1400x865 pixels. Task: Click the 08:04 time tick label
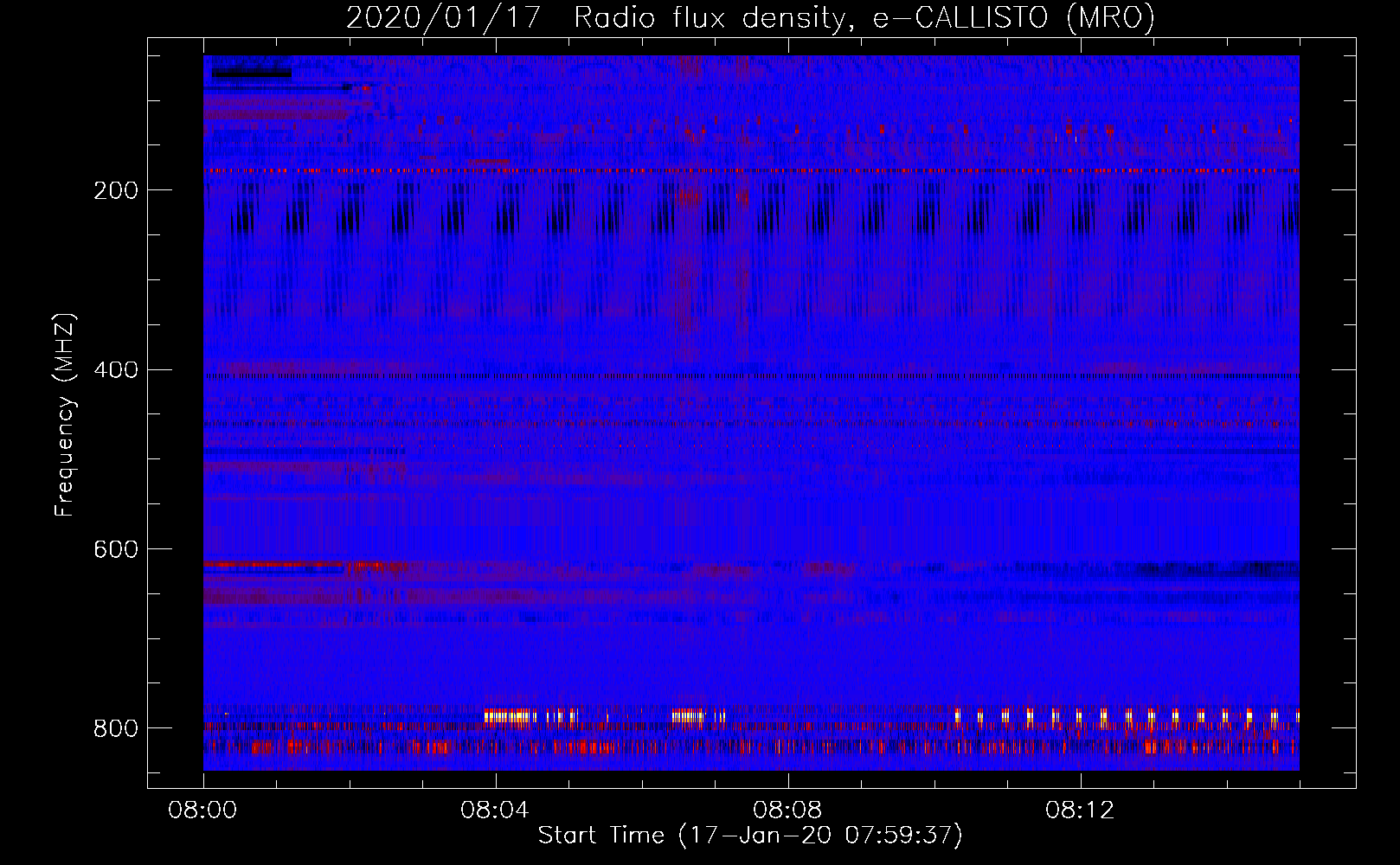pyautogui.click(x=496, y=811)
